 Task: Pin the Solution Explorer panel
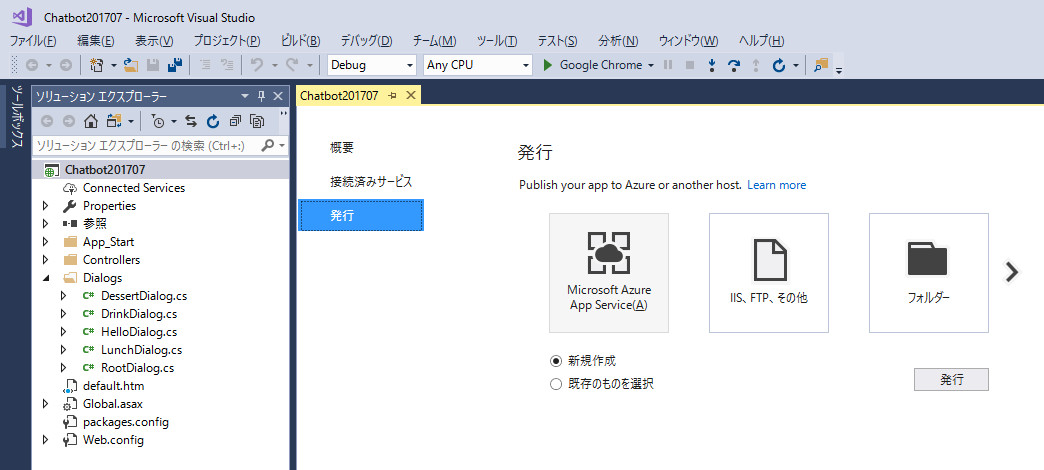pos(262,97)
